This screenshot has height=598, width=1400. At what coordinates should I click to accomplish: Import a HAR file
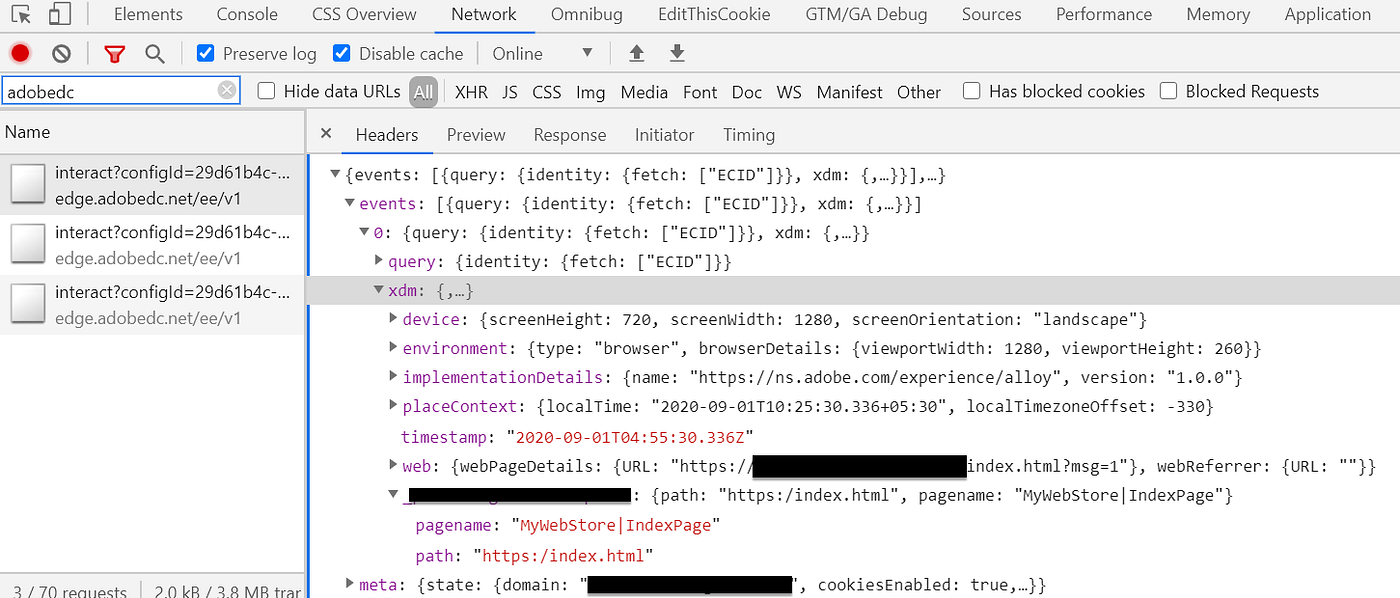click(636, 52)
